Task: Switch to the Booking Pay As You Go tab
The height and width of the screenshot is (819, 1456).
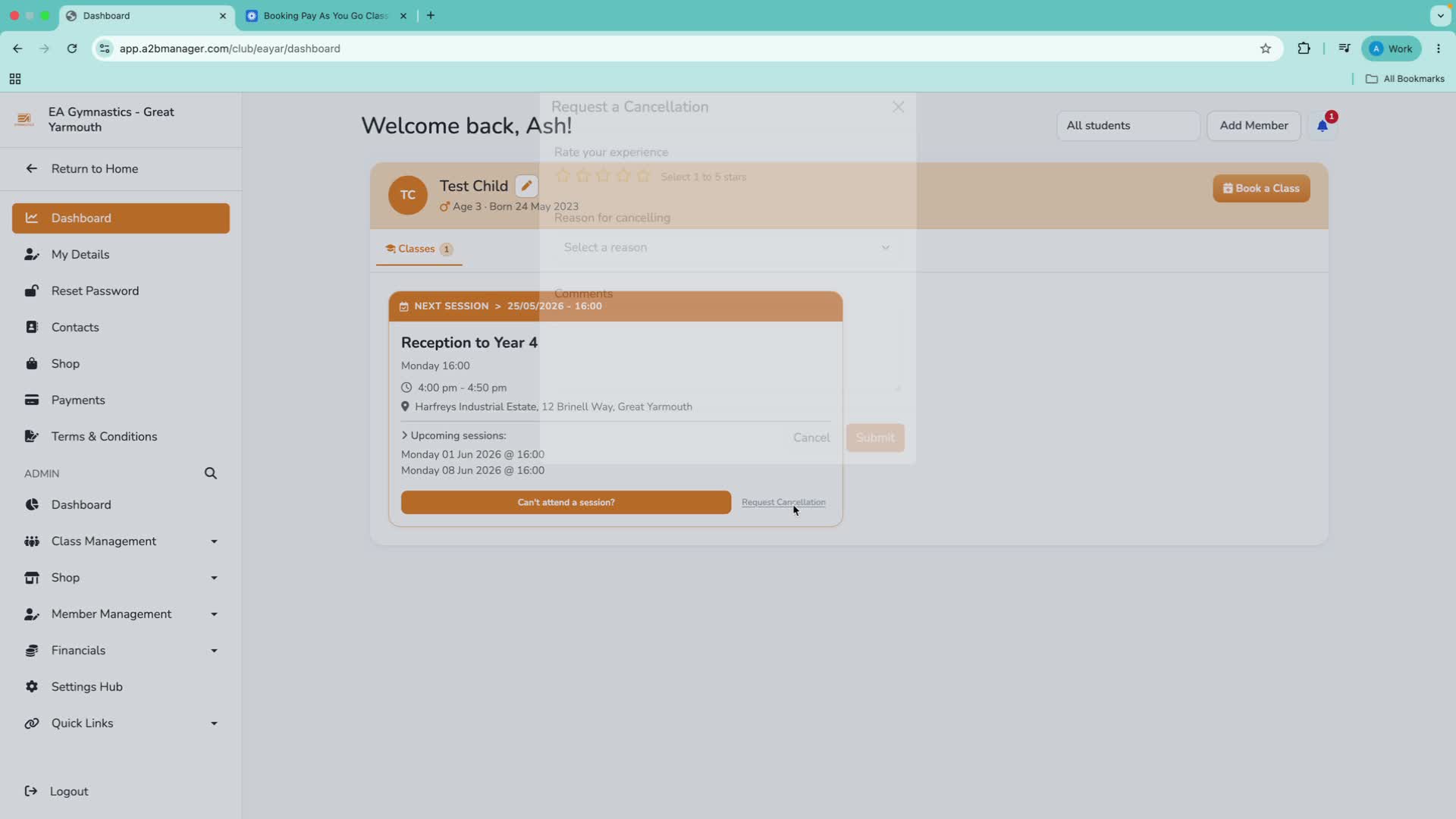Action: [327, 16]
